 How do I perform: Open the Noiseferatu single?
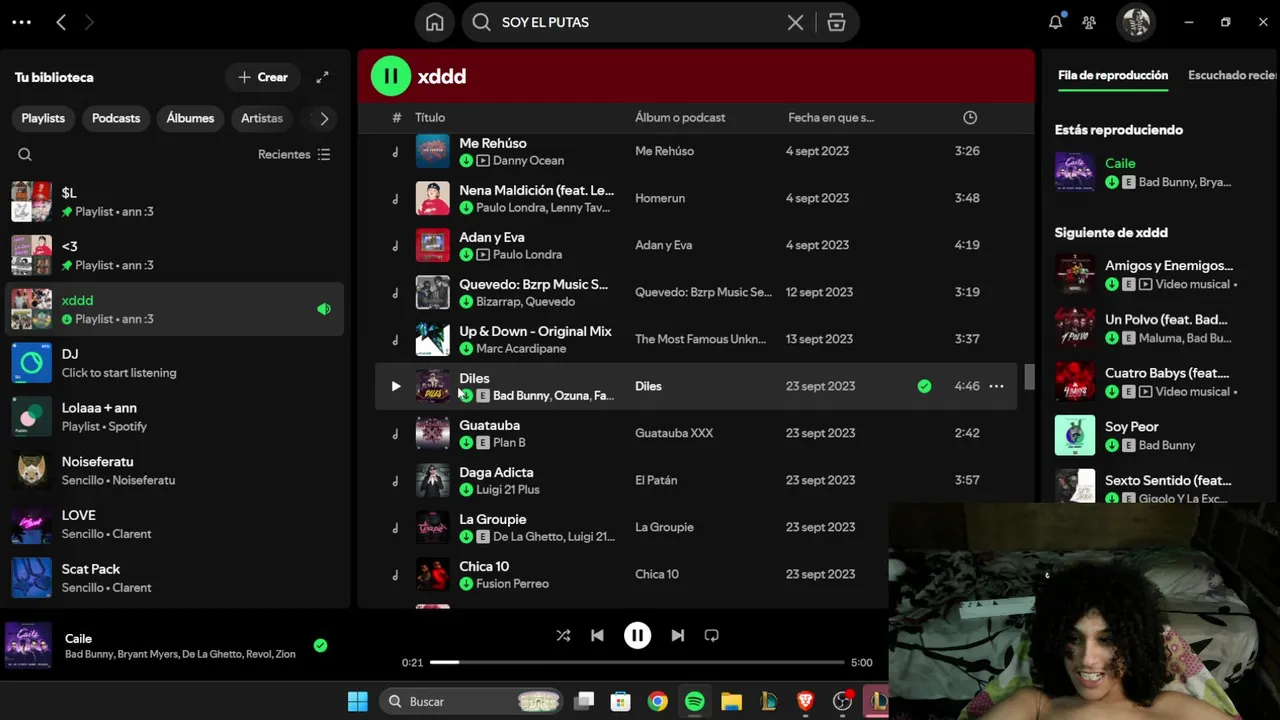tap(175, 471)
